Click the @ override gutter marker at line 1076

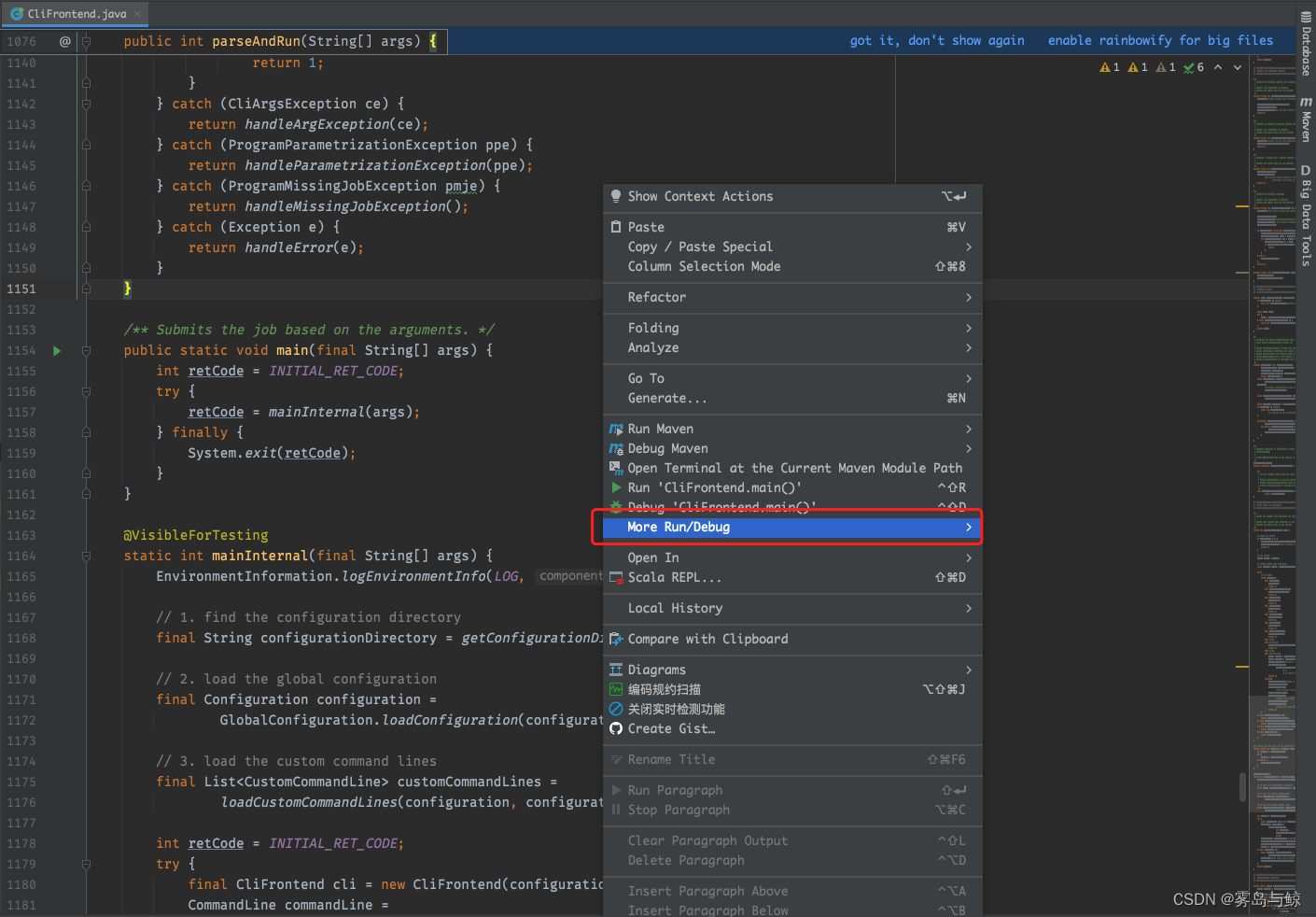click(64, 41)
